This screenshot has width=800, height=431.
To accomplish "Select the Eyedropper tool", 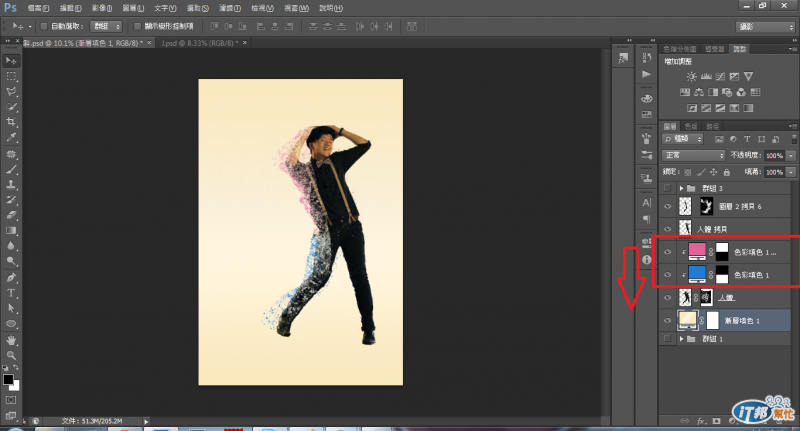I will click(12, 137).
